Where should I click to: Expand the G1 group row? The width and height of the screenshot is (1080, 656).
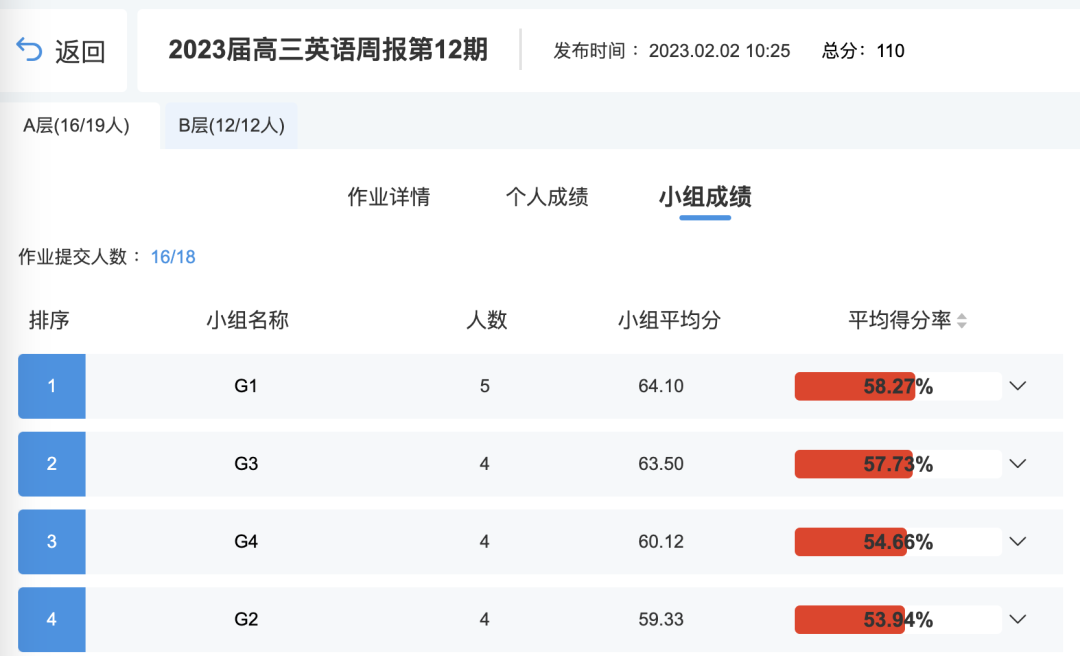coord(1018,386)
